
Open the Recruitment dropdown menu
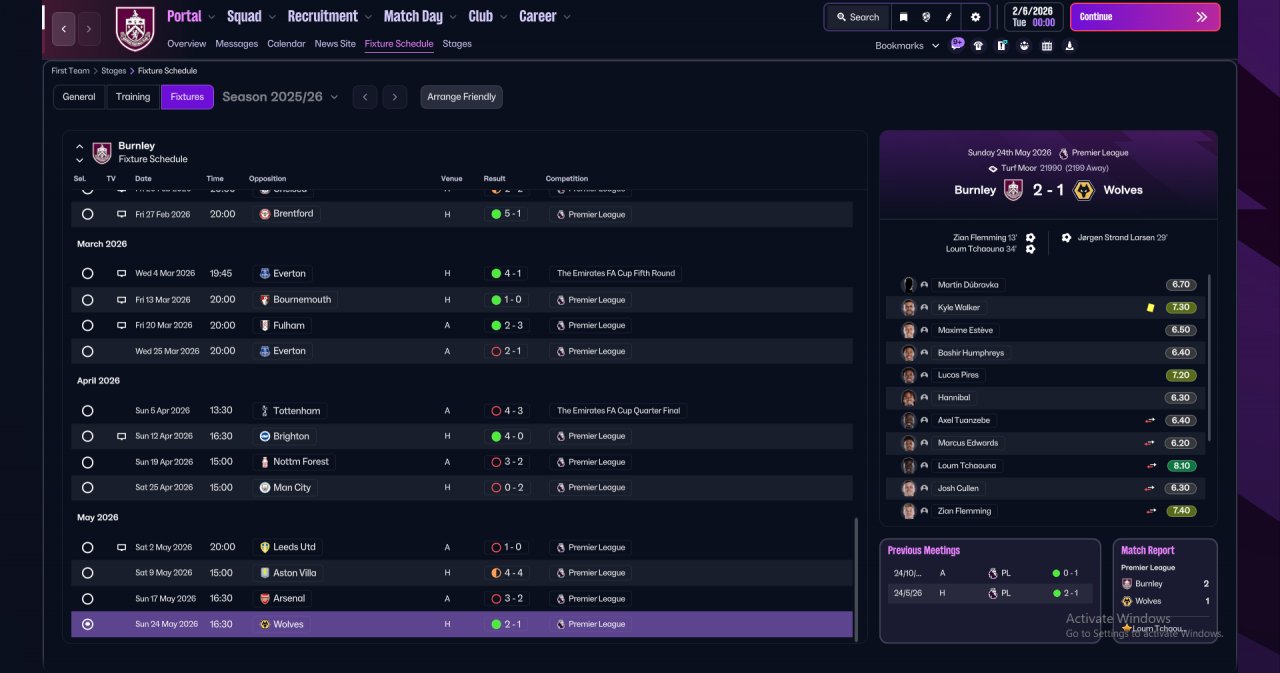329,16
